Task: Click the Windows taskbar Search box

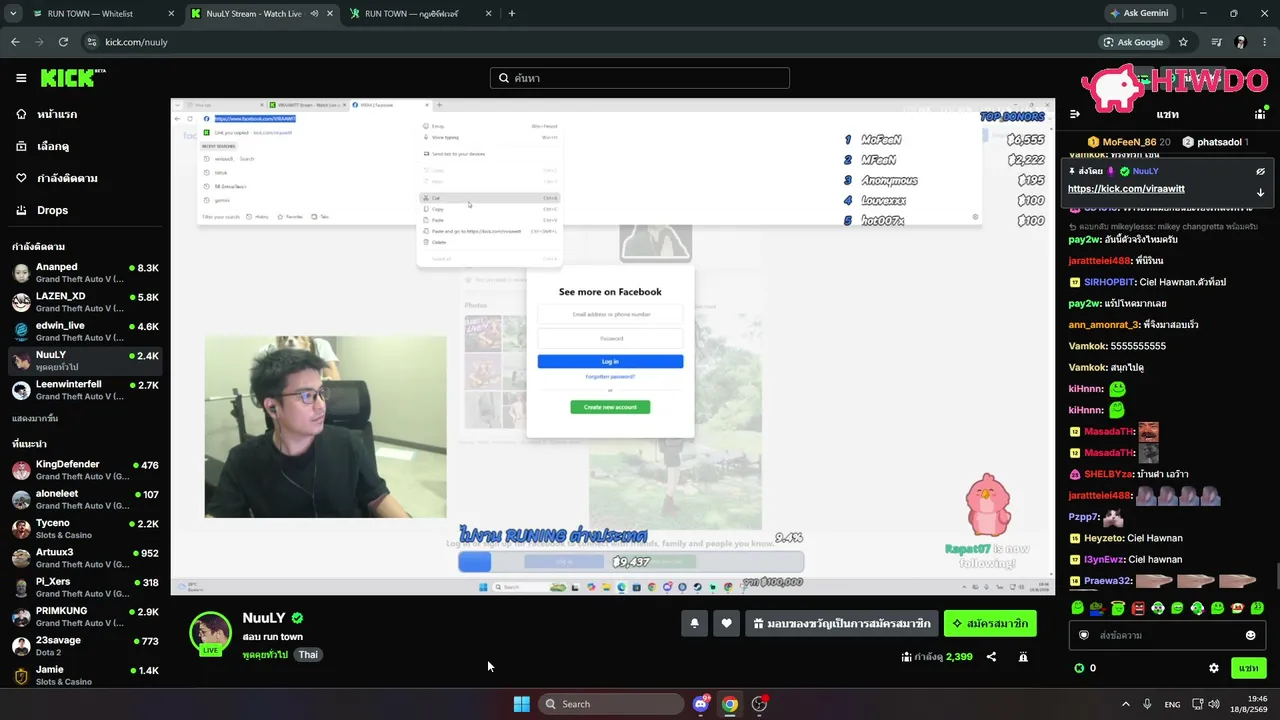Action: point(611,704)
